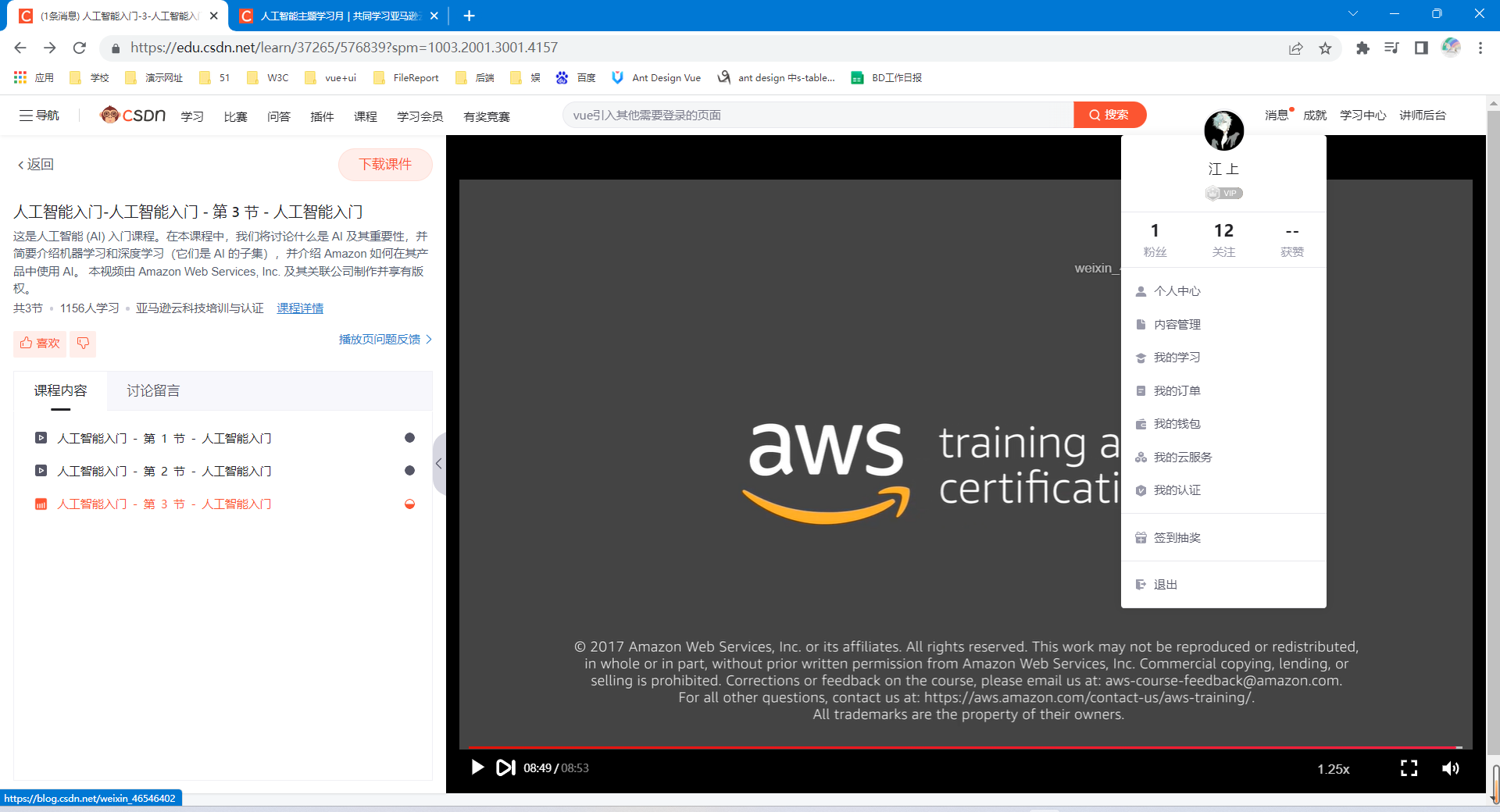
Task: Click the red video progress bar
Action: click(x=965, y=747)
